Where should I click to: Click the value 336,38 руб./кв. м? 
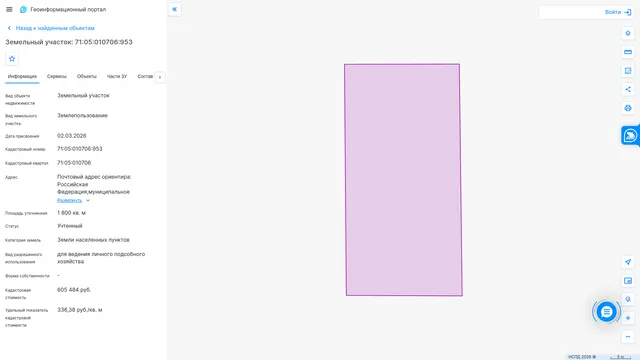tap(80, 310)
